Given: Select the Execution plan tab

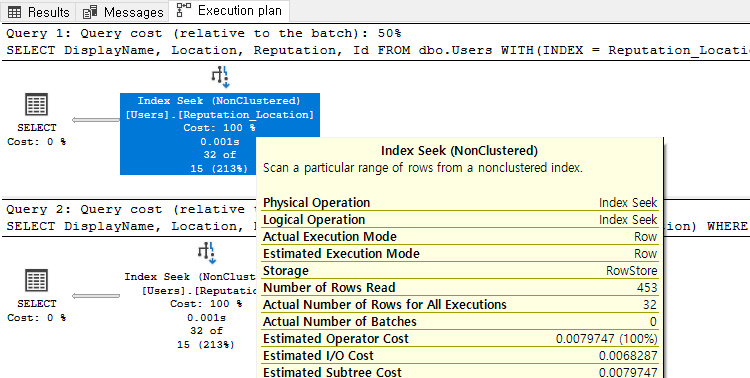Looking at the screenshot, I should [x=229, y=11].
